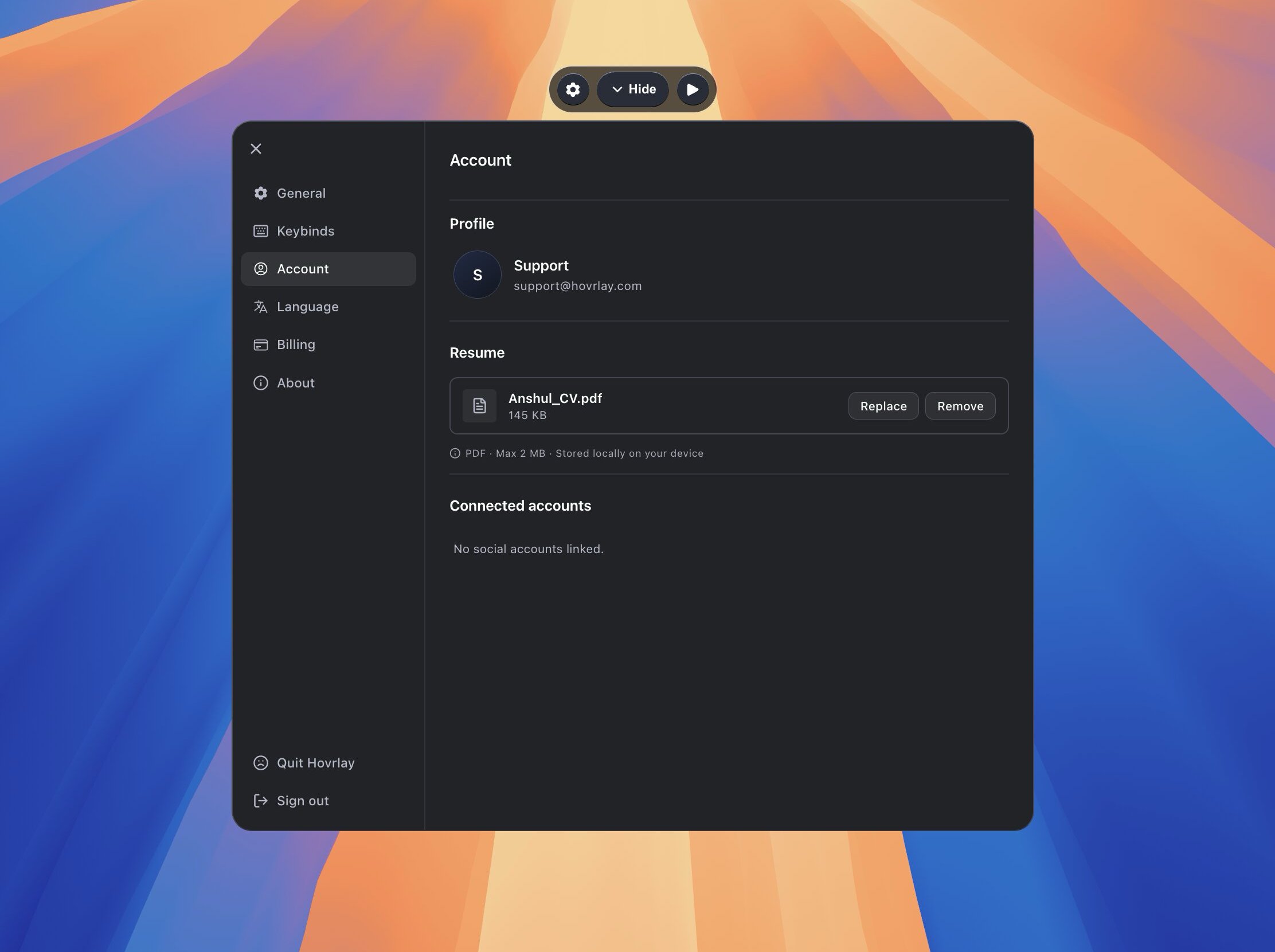Open the About page
This screenshot has width=1275, height=952.
[x=328, y=383]
